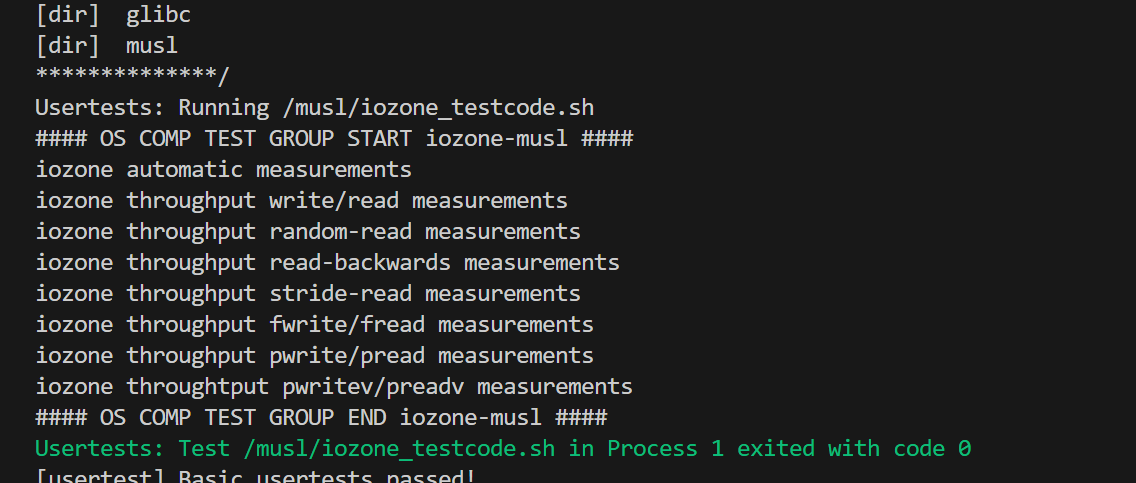Viewport: 1136px width, 483px height.
Task: Click the misspelled word throughtput
Action: pyautogui.click(x=197, y=387)
